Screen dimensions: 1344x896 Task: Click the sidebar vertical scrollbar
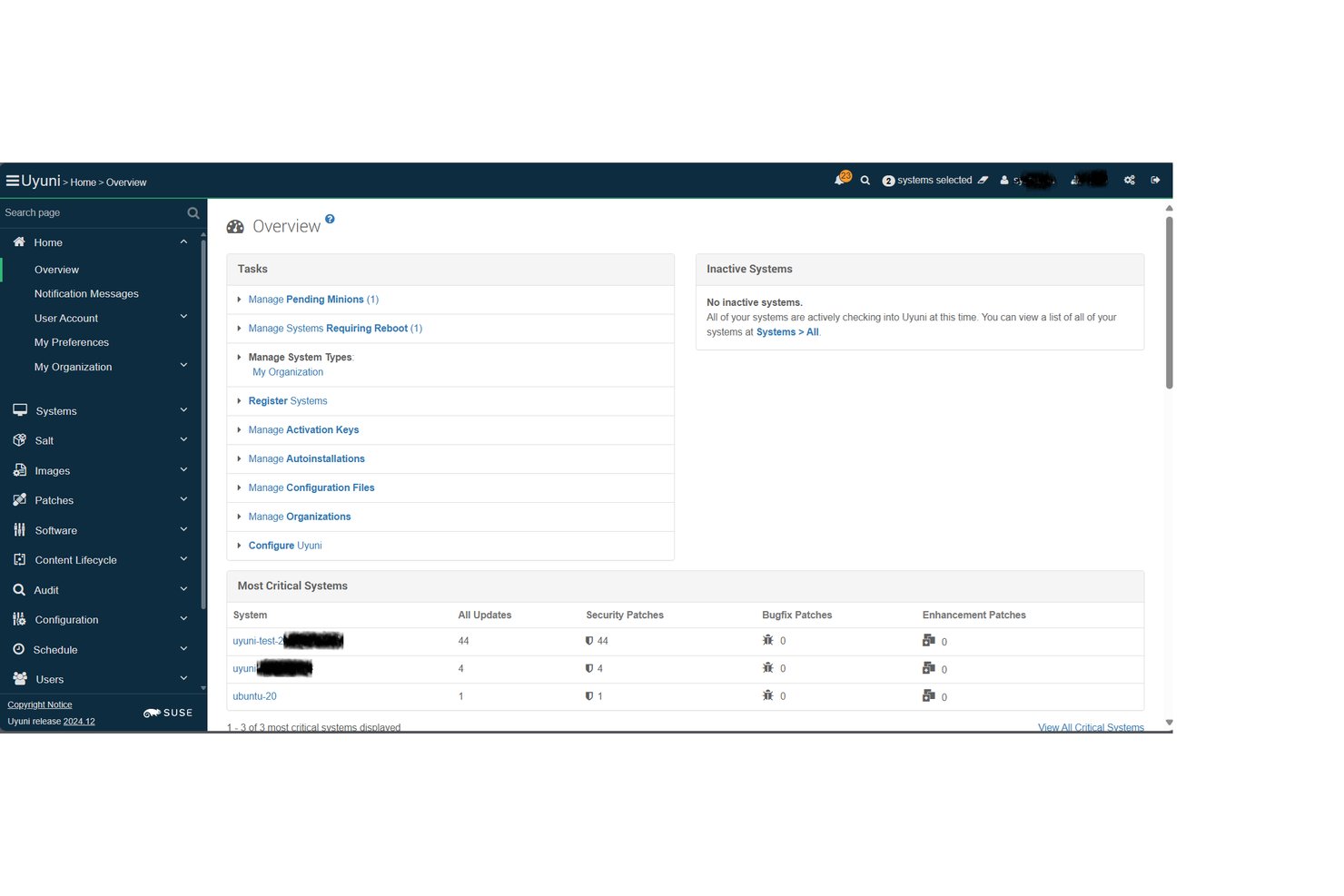203,424
